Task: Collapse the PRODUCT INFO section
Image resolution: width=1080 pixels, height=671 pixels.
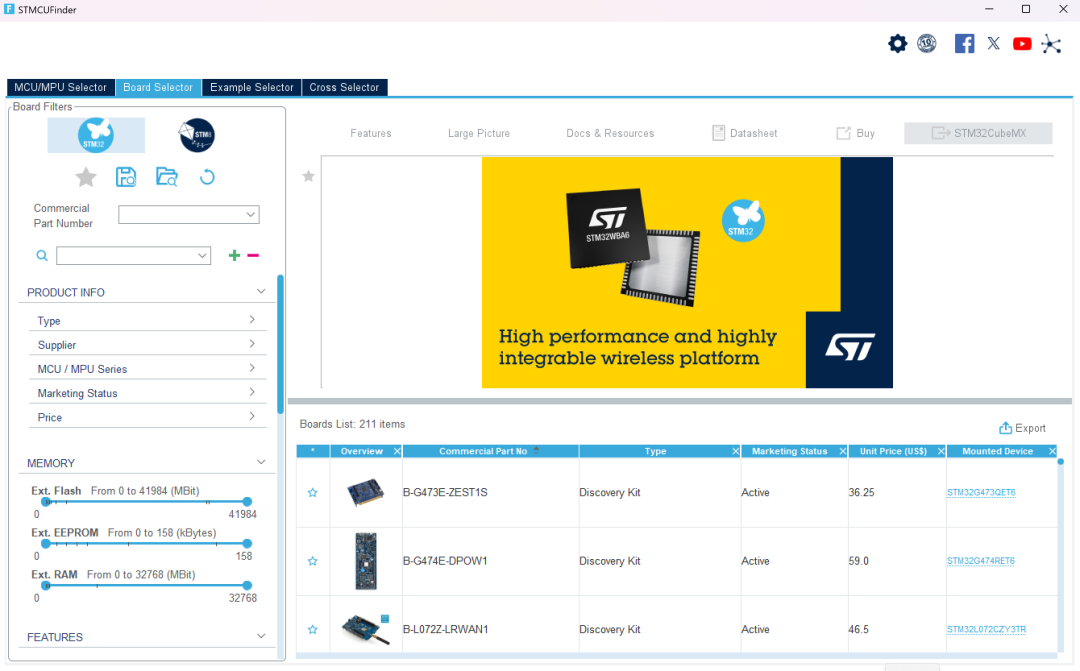Action: (x=261, y=291)
